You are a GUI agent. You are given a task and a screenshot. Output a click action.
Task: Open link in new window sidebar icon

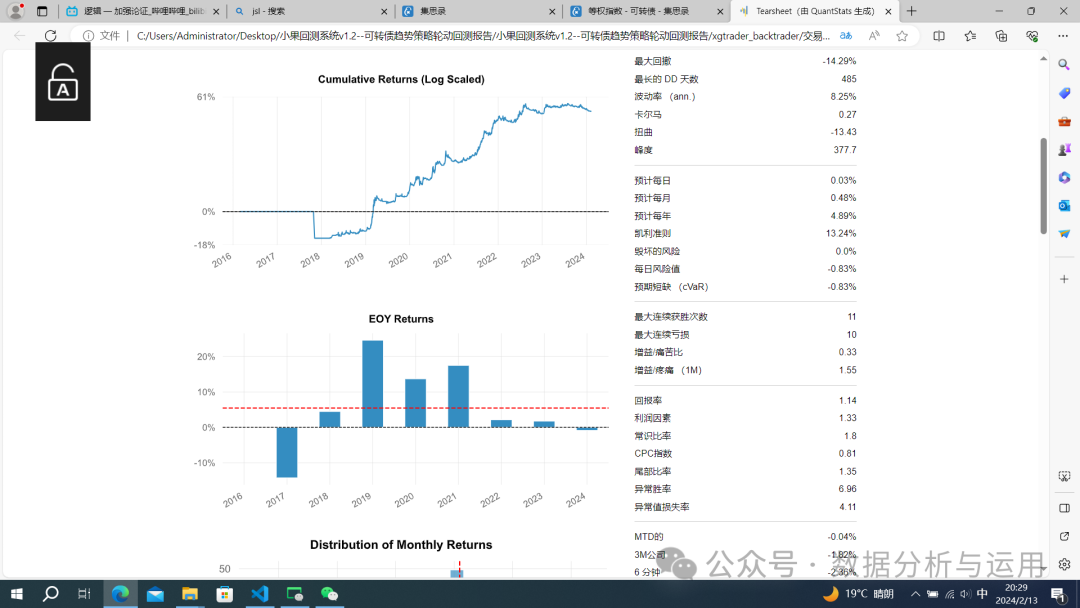point(1064,536)
